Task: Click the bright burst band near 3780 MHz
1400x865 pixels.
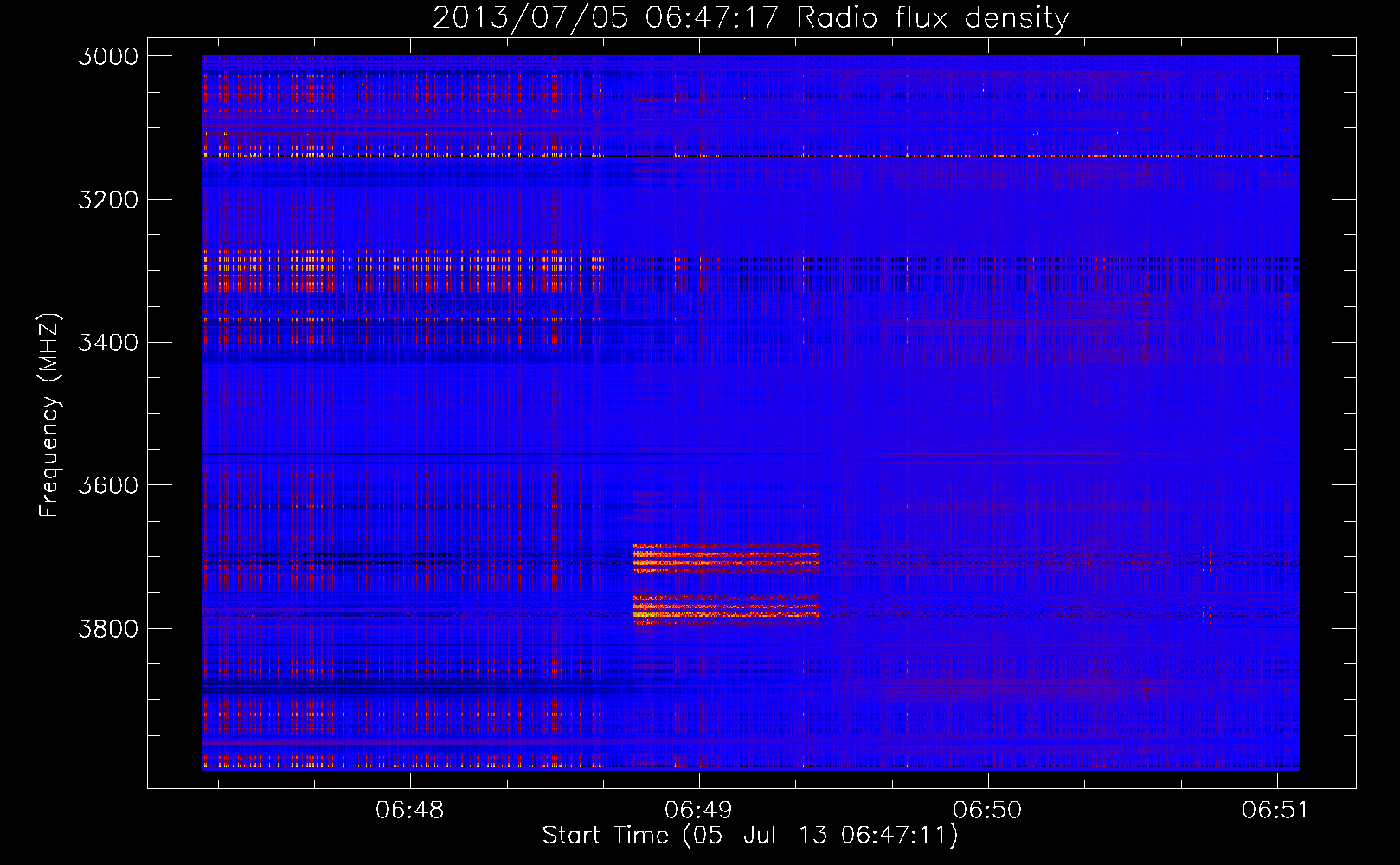Action: [726, 612]
